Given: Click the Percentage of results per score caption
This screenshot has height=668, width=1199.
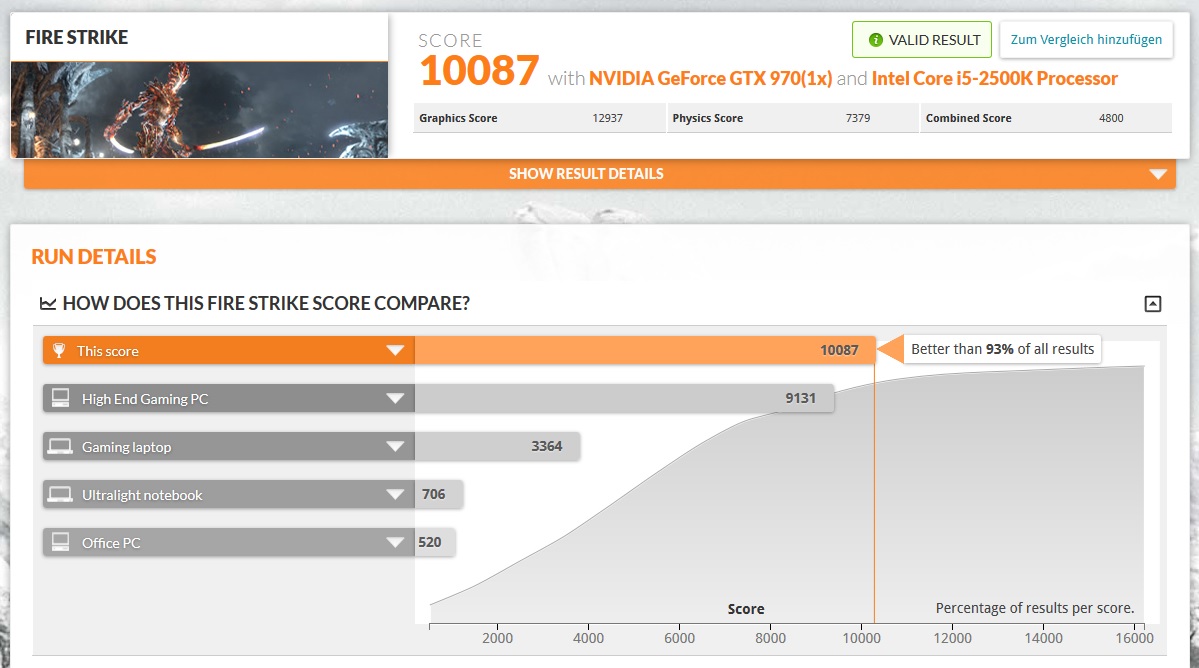Looking at the screenshot, I should [1035, 608].
